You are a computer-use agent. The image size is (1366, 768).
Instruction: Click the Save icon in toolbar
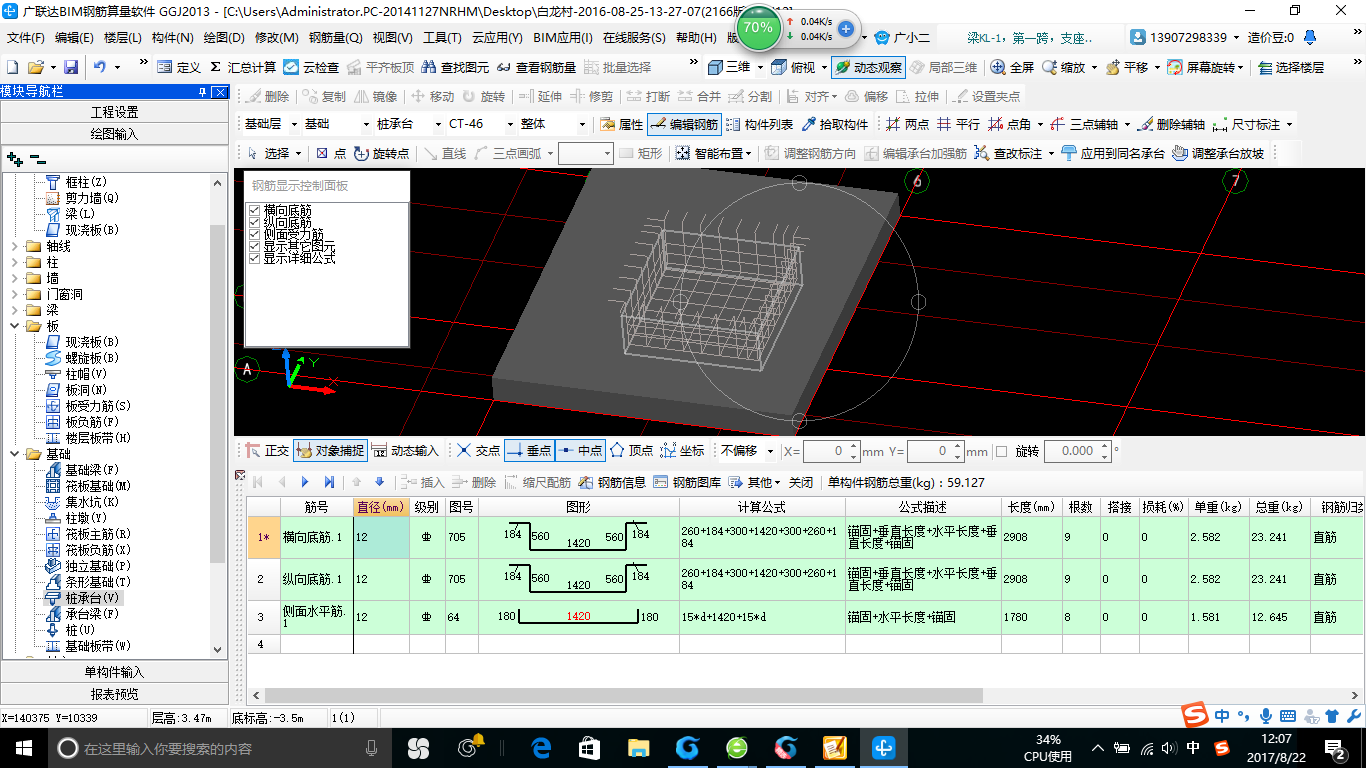click(71, 67)
